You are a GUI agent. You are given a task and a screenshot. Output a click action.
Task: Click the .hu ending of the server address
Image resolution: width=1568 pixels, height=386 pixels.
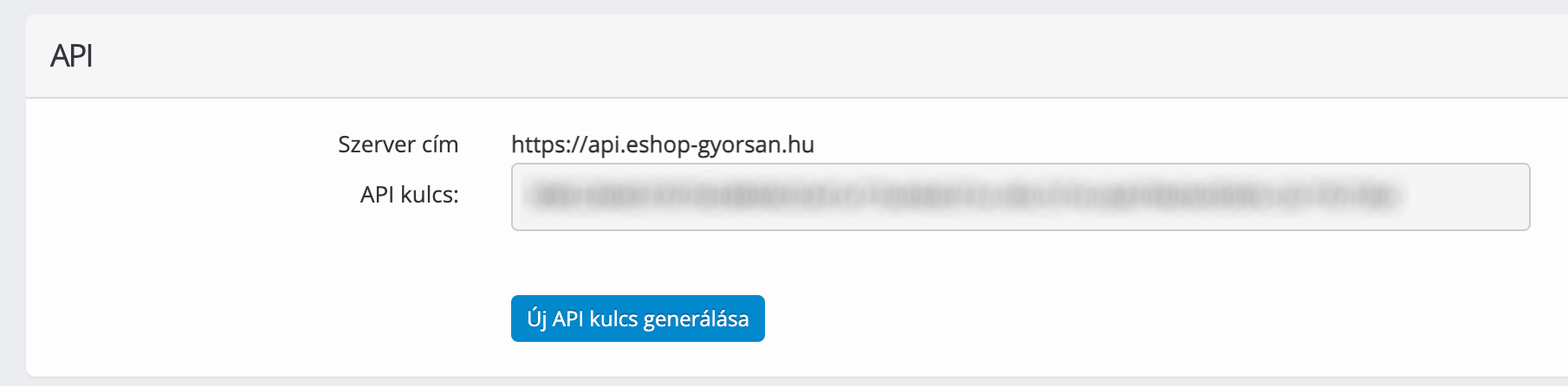coord(800,145)
